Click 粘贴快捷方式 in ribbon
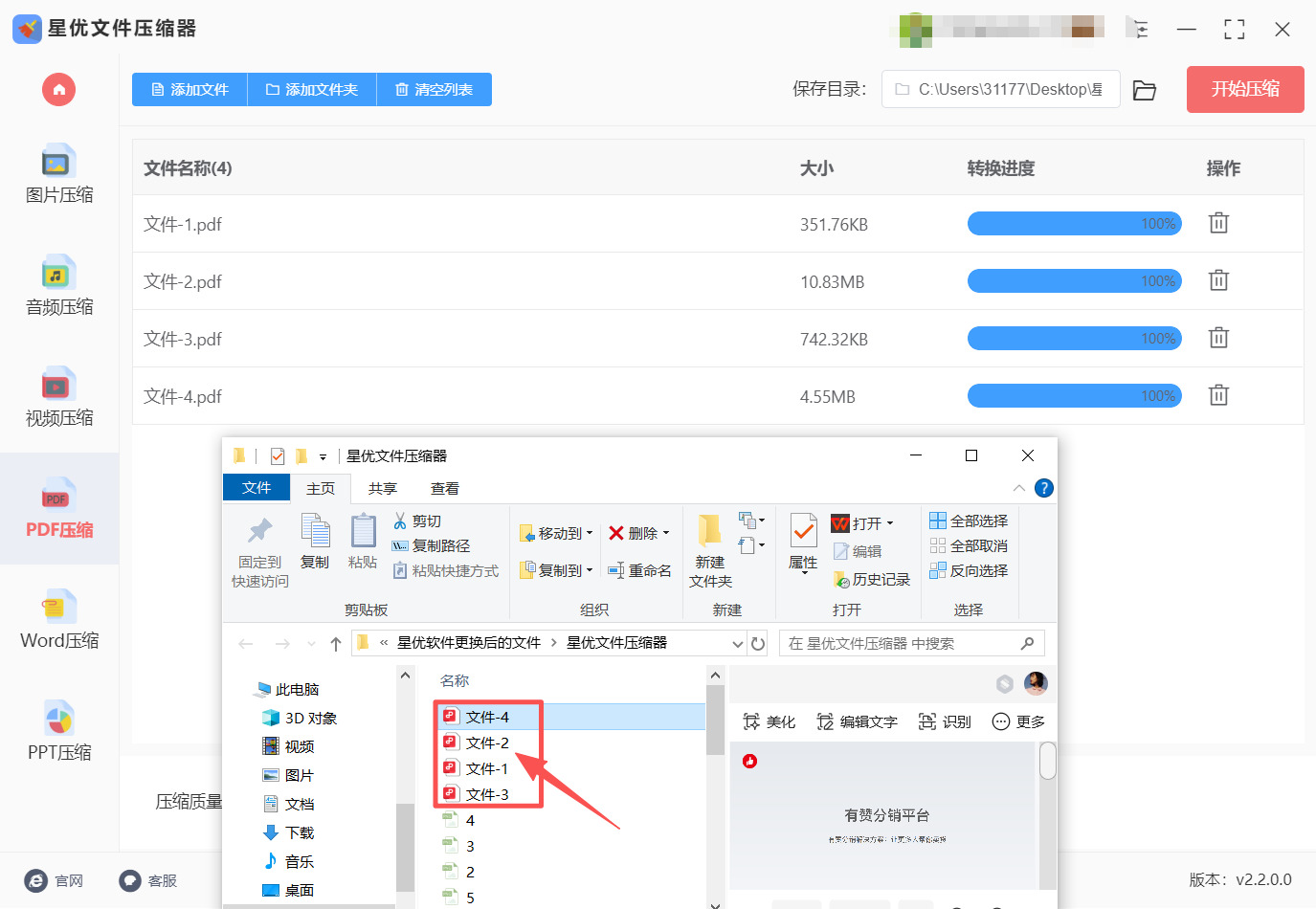This screenshot has height=909, width=1316. 446,570
